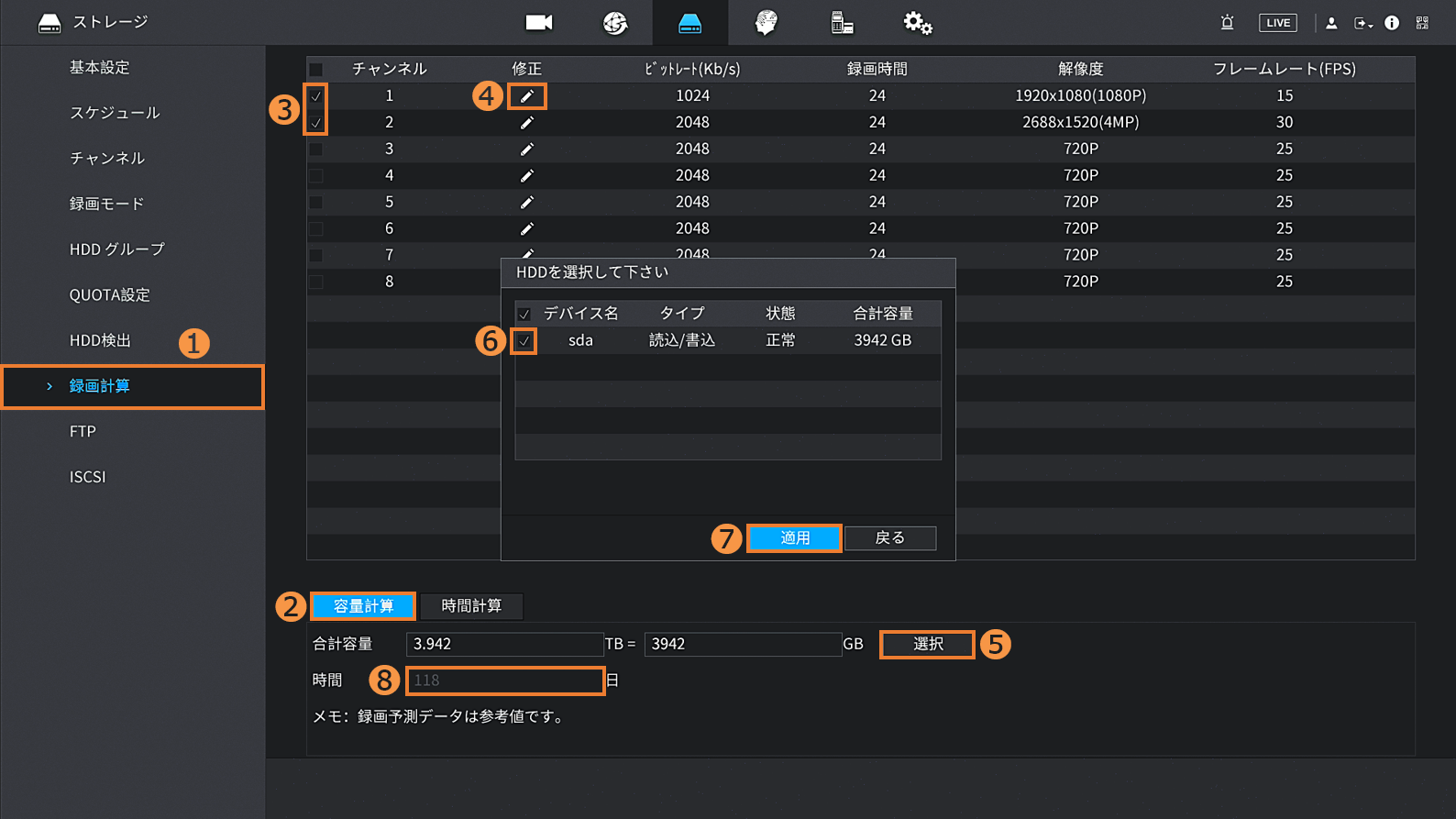Check the channel 5 checkbox

[x=316, y=203]
